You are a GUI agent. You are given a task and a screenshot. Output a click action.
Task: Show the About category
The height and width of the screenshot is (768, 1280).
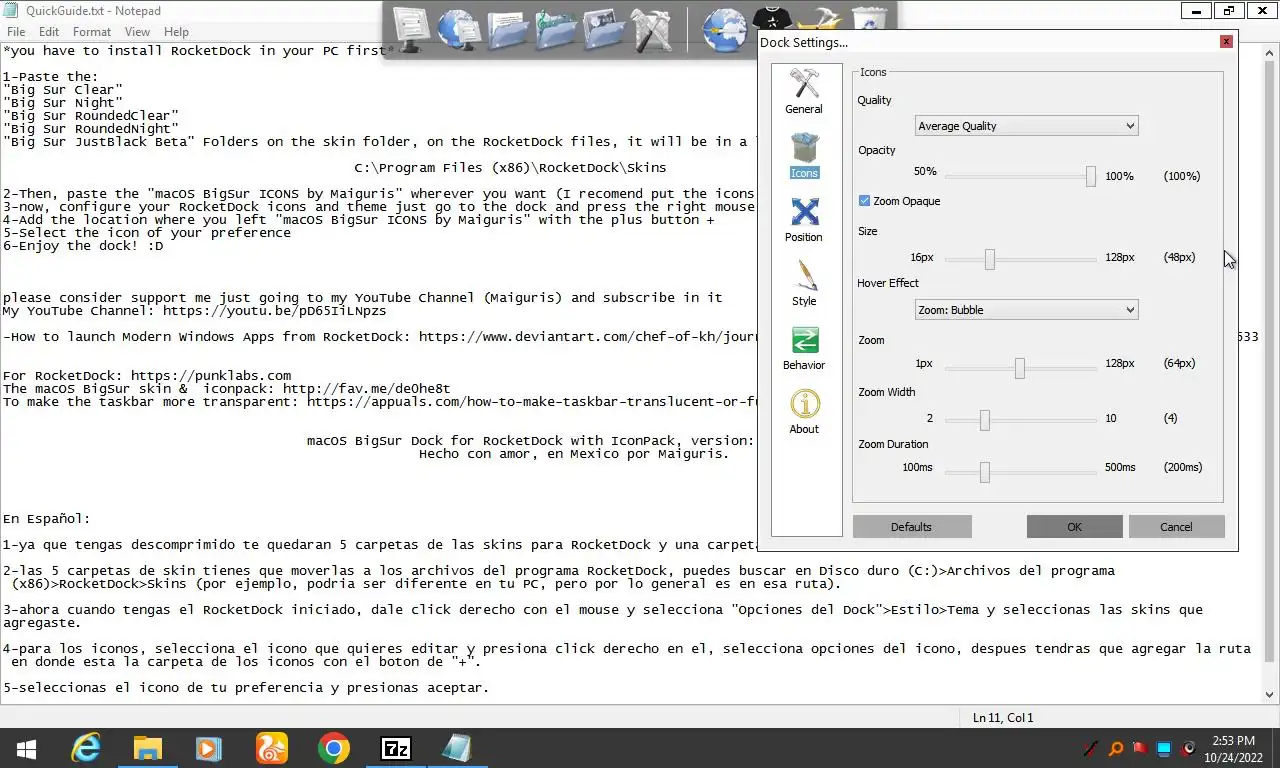coord(804,412)
